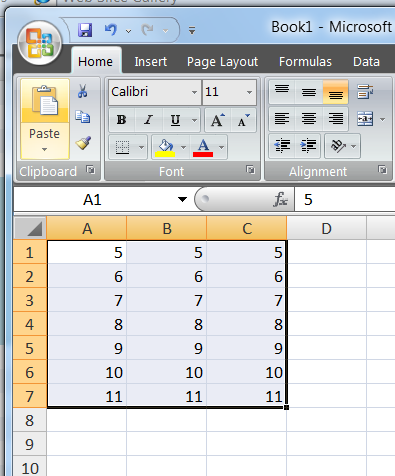
Task: Activate the Format Painter brush
Action: pyautogui.click(x=83, y=143)
